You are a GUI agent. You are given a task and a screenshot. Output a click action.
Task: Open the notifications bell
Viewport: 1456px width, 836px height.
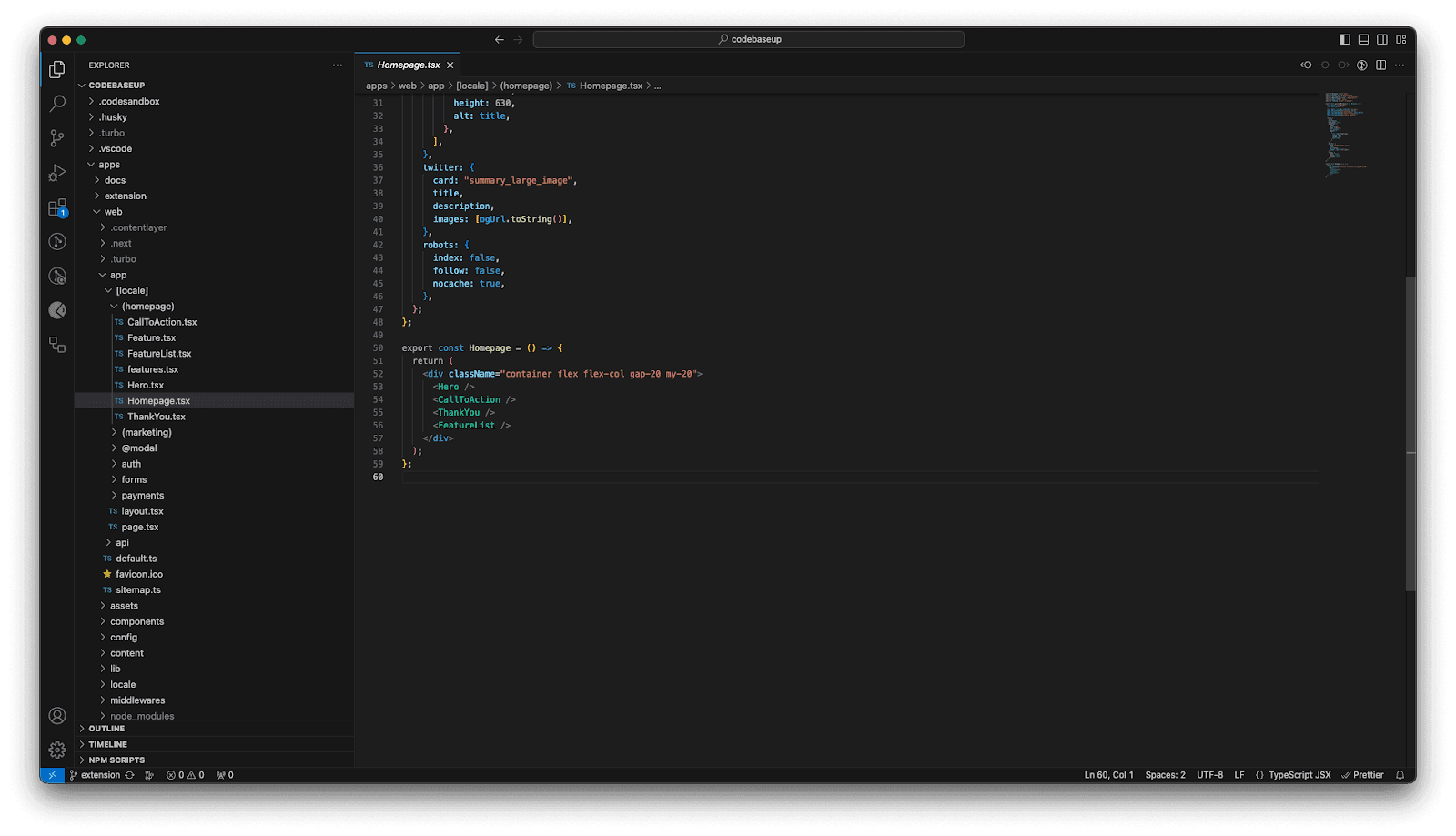tap(1400, 775)
